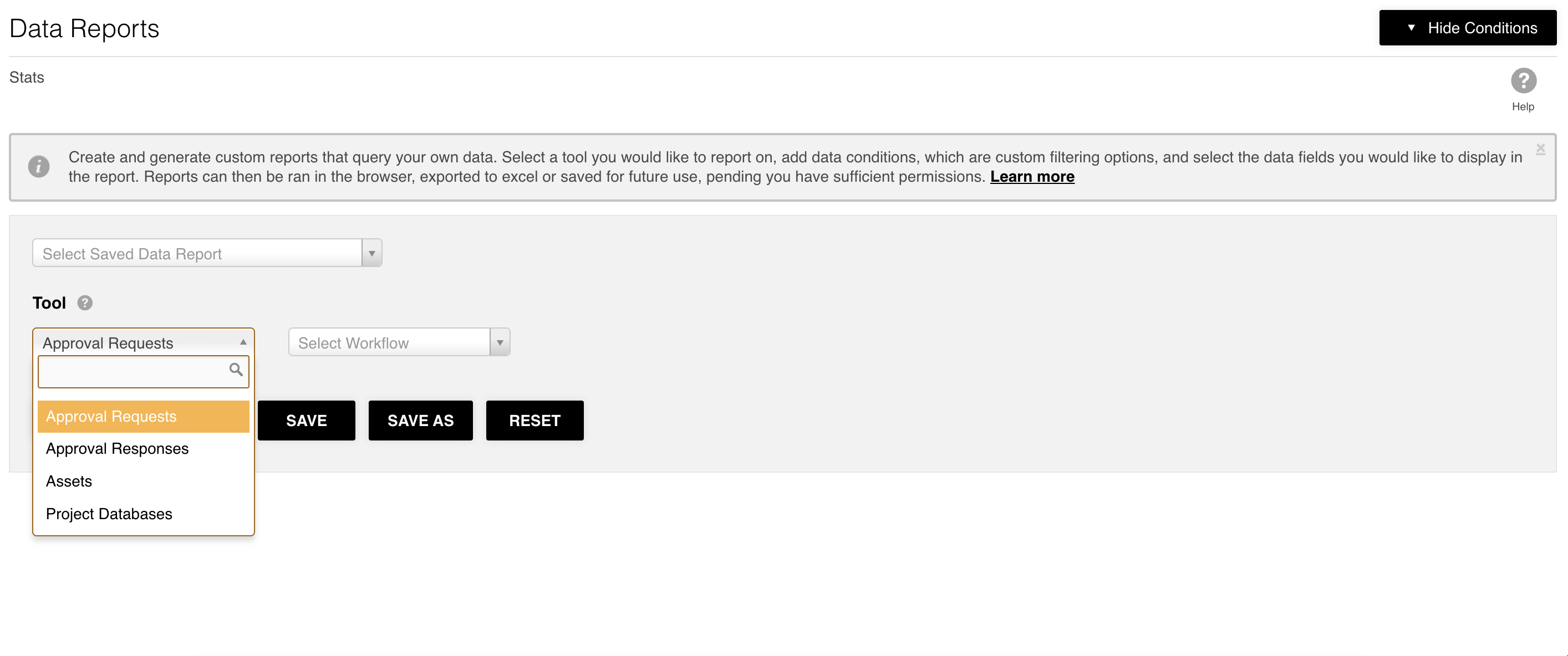Click the Help question mark icon
This screenshot has width=1568, height=656.
point(1523,81)
